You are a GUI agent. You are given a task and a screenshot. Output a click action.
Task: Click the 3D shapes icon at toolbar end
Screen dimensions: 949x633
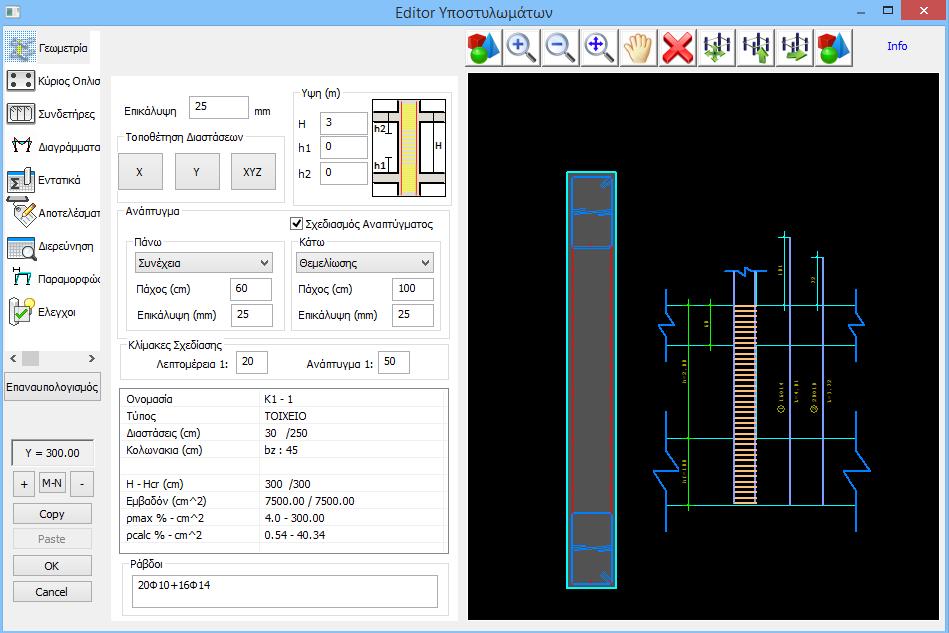coord(833,47)
